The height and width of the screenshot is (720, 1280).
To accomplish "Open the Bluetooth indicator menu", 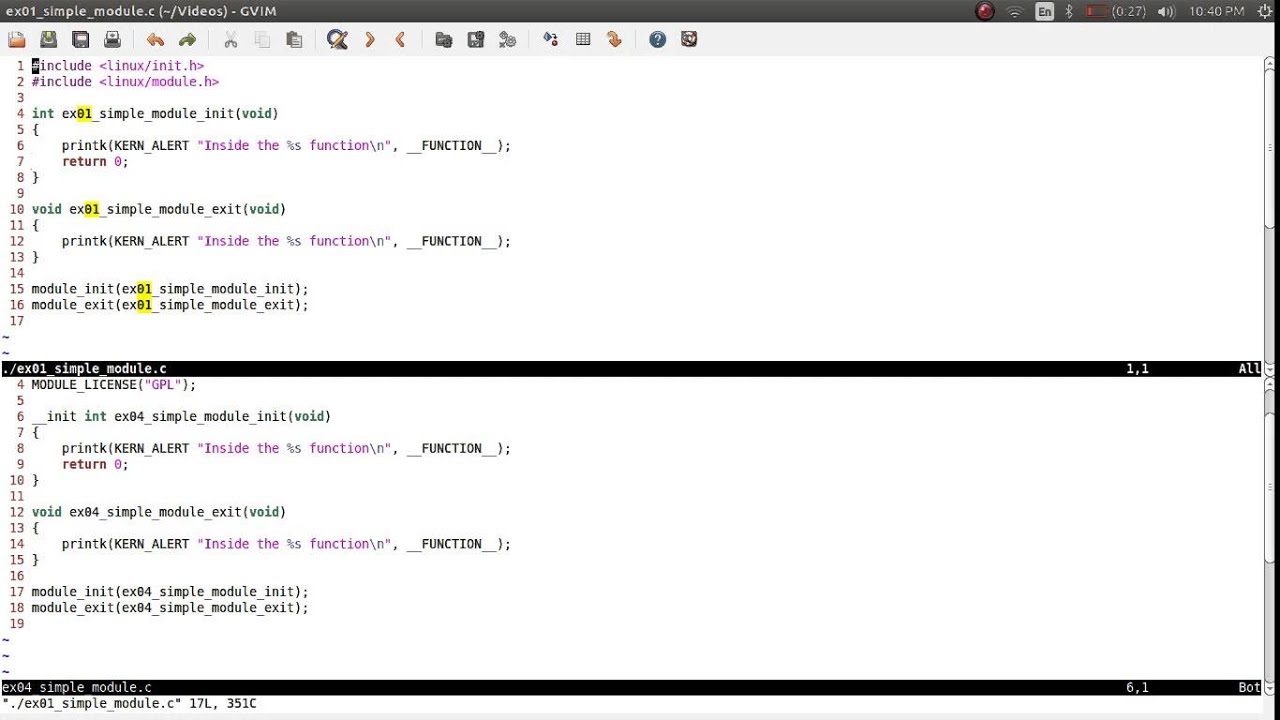I will click(x=1069, y=11).
